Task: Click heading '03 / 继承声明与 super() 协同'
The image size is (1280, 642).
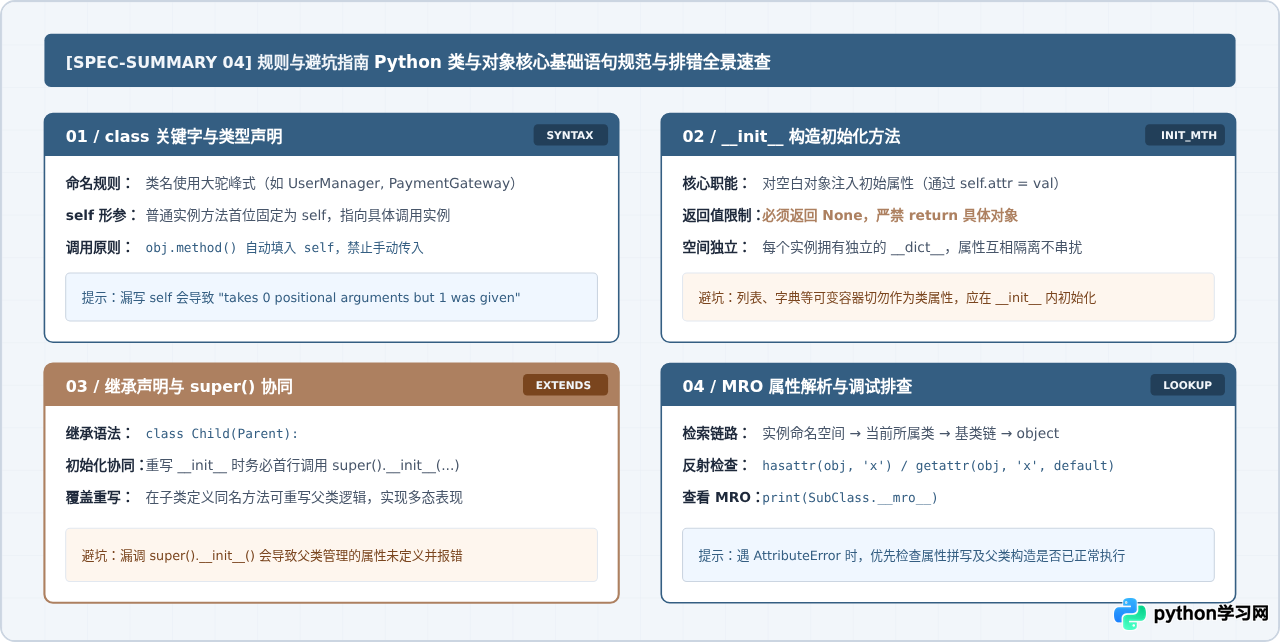Action: pos(179,386)
